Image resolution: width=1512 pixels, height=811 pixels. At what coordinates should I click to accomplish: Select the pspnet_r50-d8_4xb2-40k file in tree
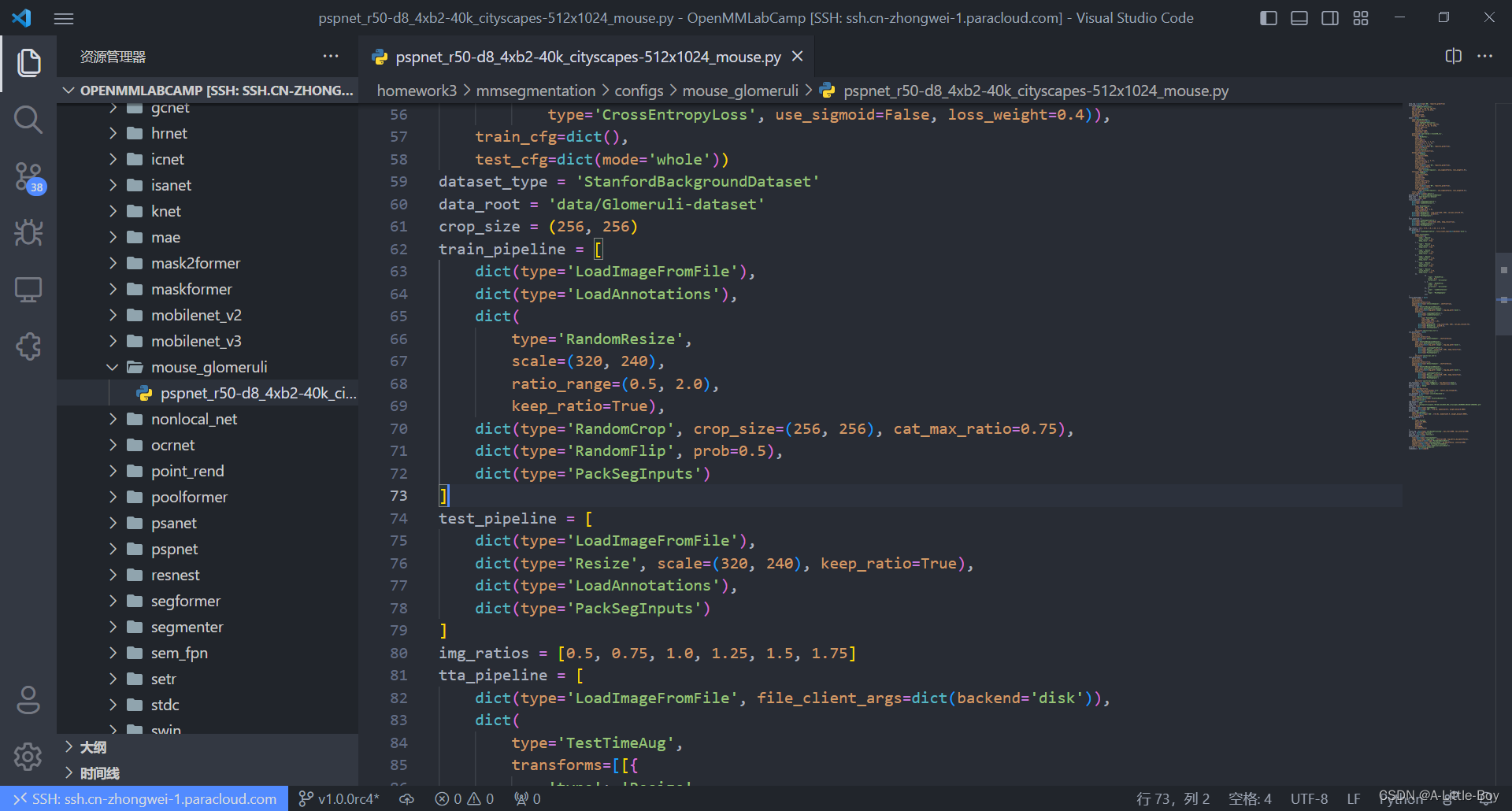(208, 393)
